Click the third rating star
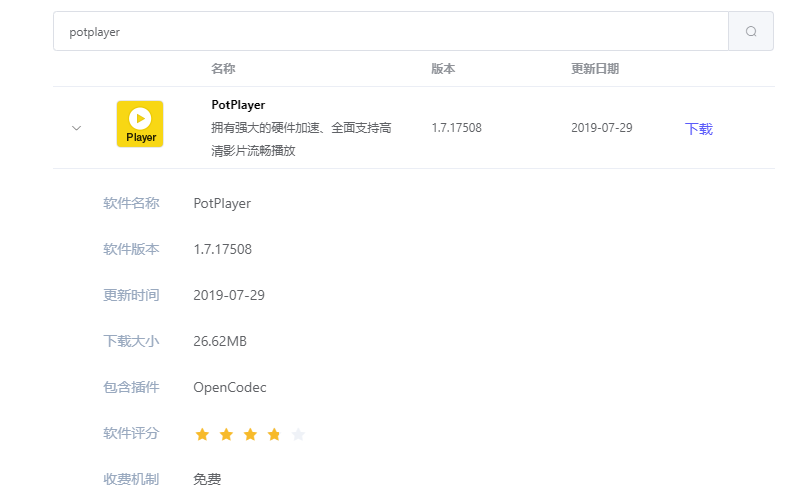 [250, 434]
